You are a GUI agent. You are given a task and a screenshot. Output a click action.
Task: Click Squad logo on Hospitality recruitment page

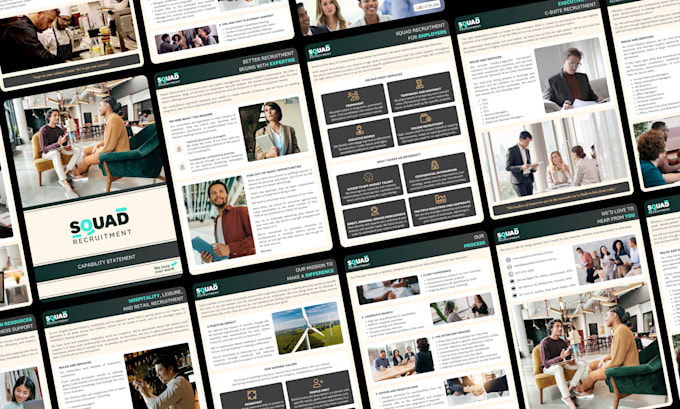[56, 318]
